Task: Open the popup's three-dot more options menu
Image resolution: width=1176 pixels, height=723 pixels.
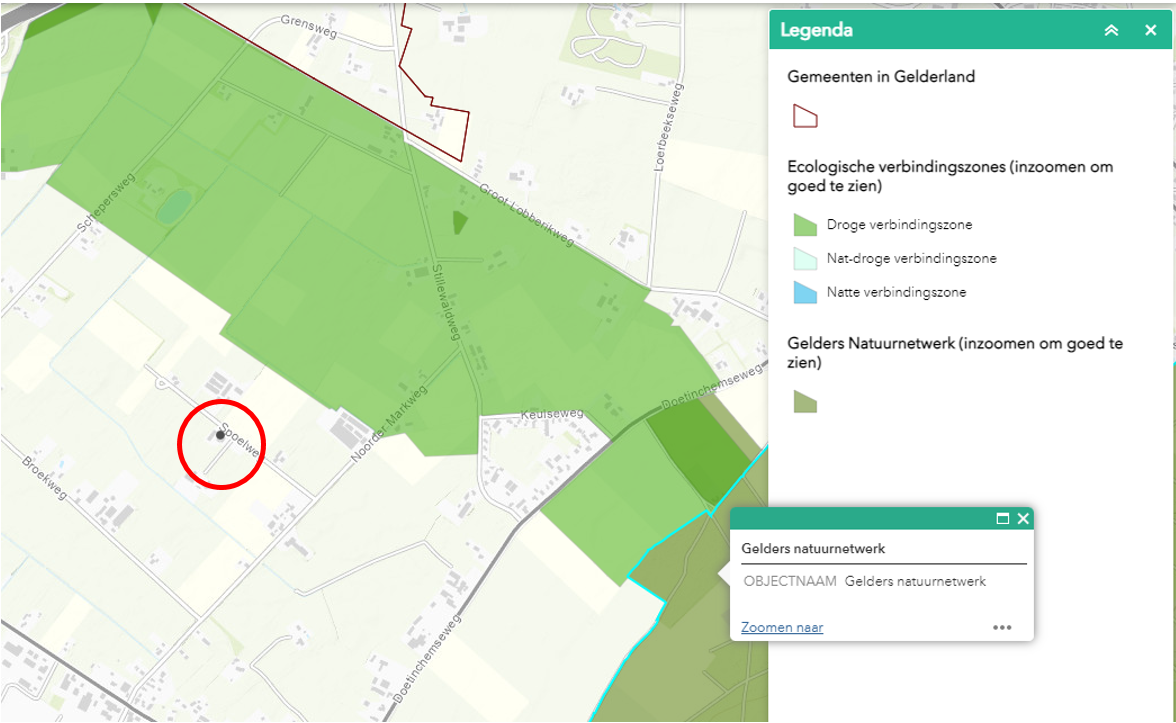Action: [x=1002, y=628]
